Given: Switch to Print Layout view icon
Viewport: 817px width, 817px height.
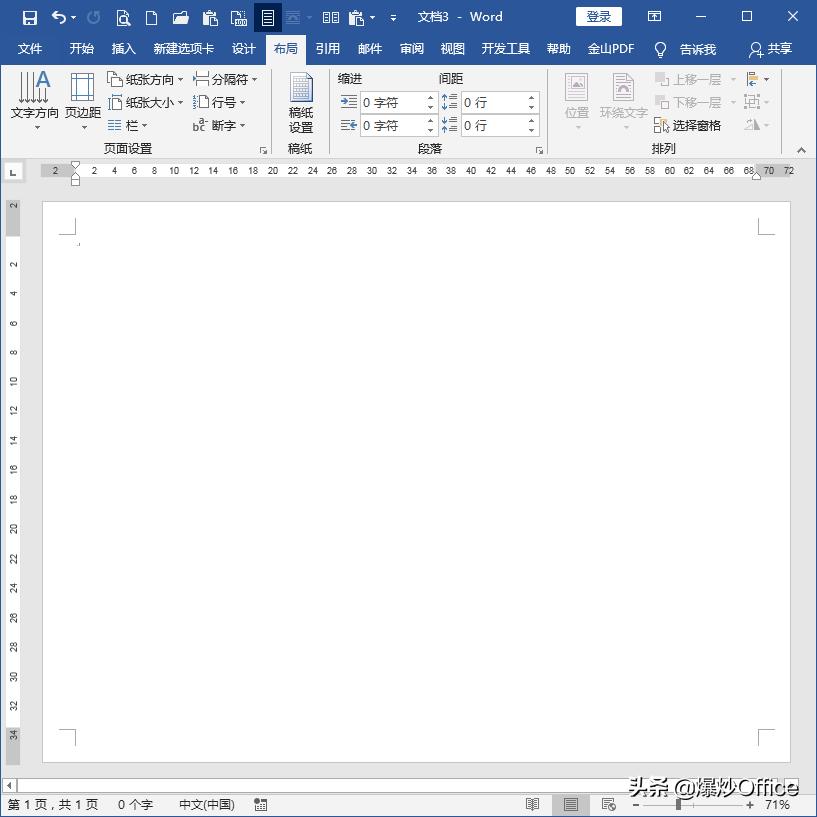Looking at the screenshot, I should (571, 804).
